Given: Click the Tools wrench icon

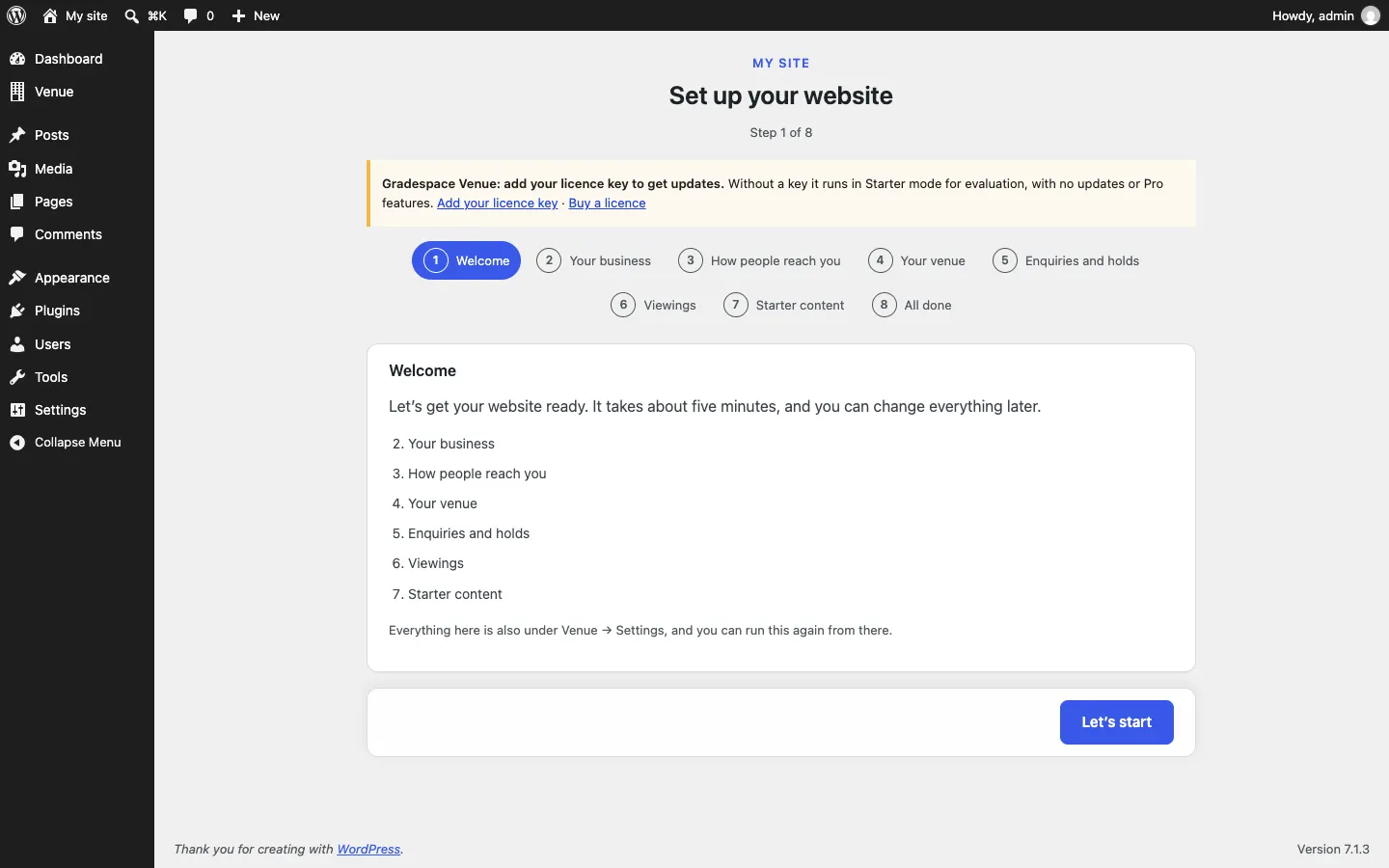Looking at the screenshot, I should (x=17, y=377).
